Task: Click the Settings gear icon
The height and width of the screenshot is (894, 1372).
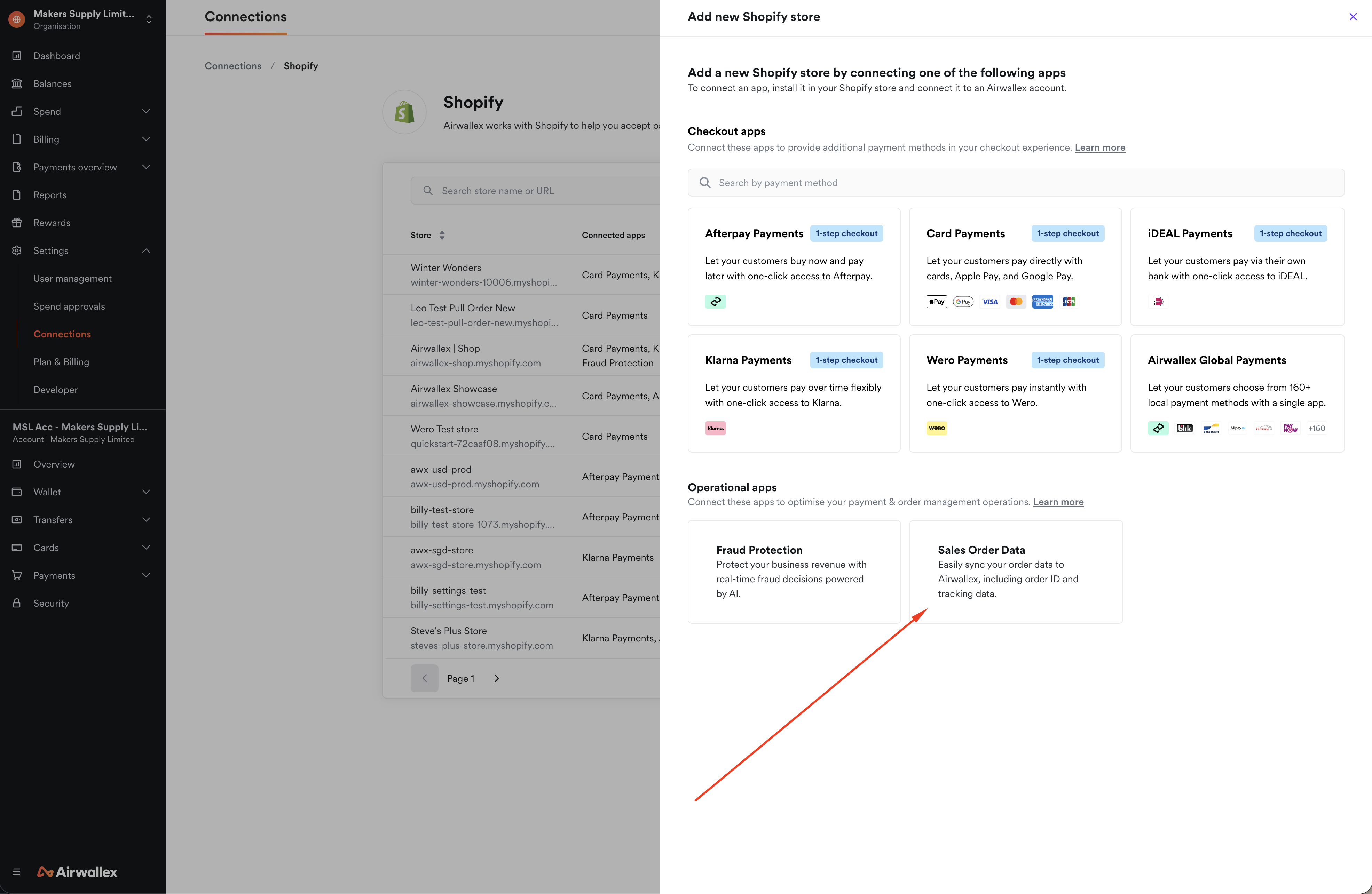Action: tap(17, 250)
